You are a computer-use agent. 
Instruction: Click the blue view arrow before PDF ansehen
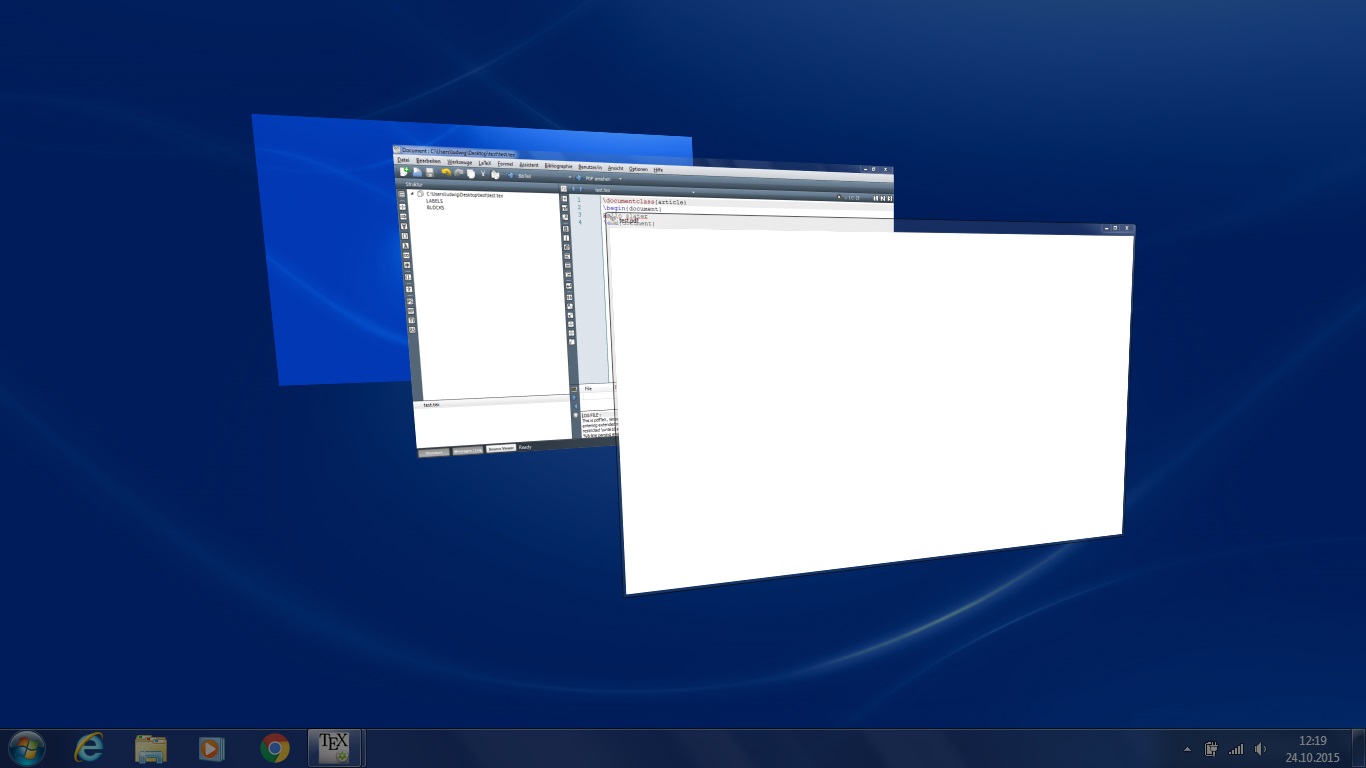578,177
